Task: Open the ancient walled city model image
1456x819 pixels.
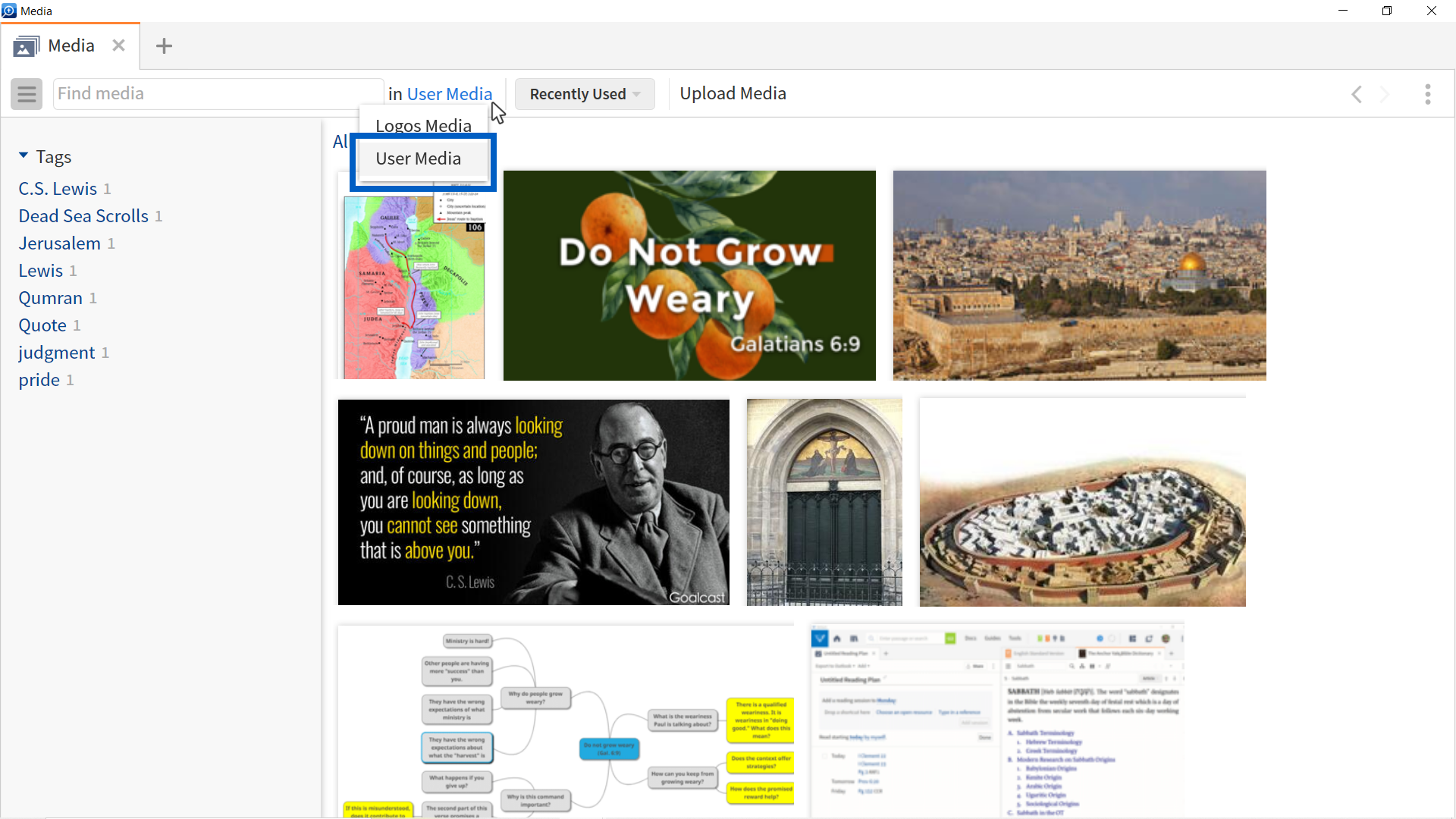Action: tap(1082, 502)
